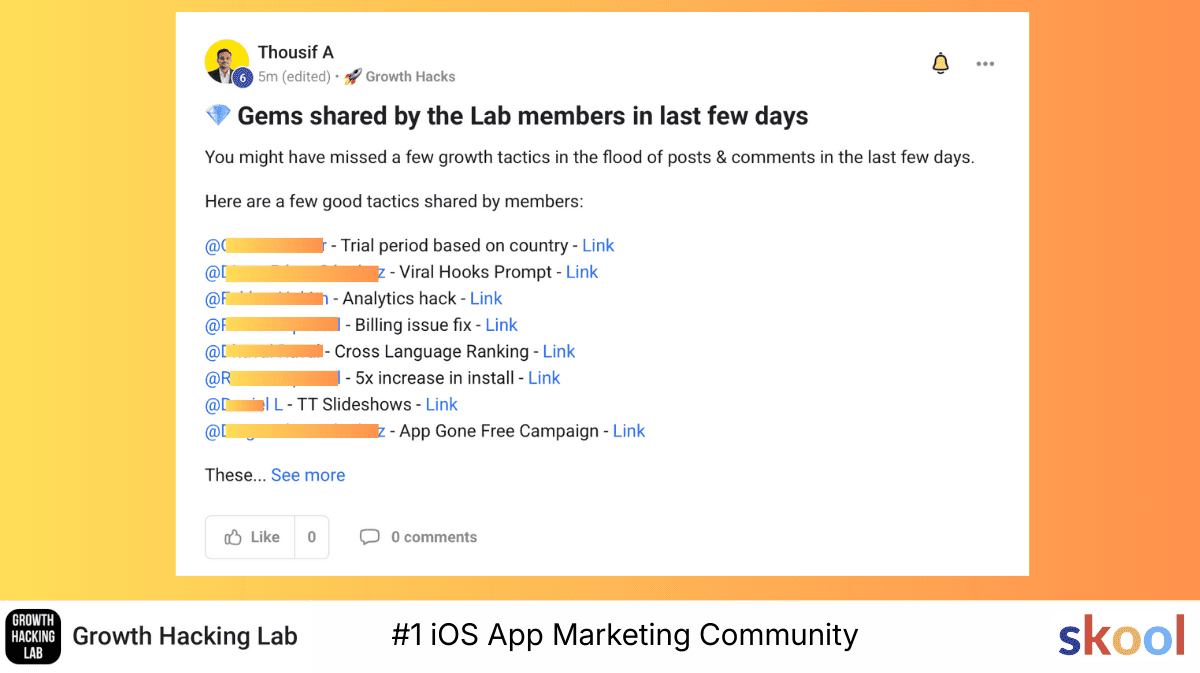Click the comment speech bubble icon
Image resolution: width=1200 pixels, height=673 pixels.
tap(370, 537)
